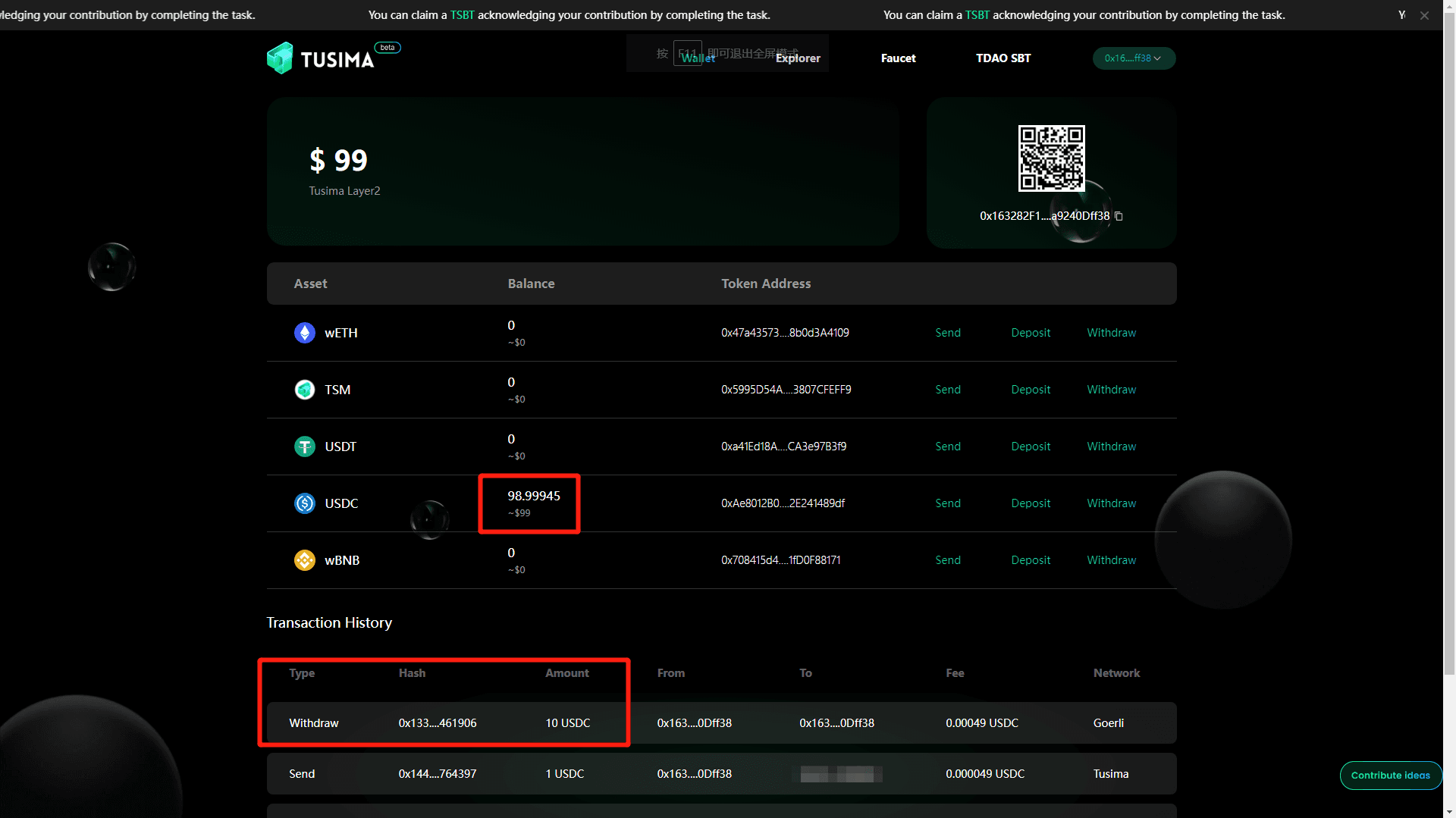
Task: Send wBNB
Action: (948, 560)
